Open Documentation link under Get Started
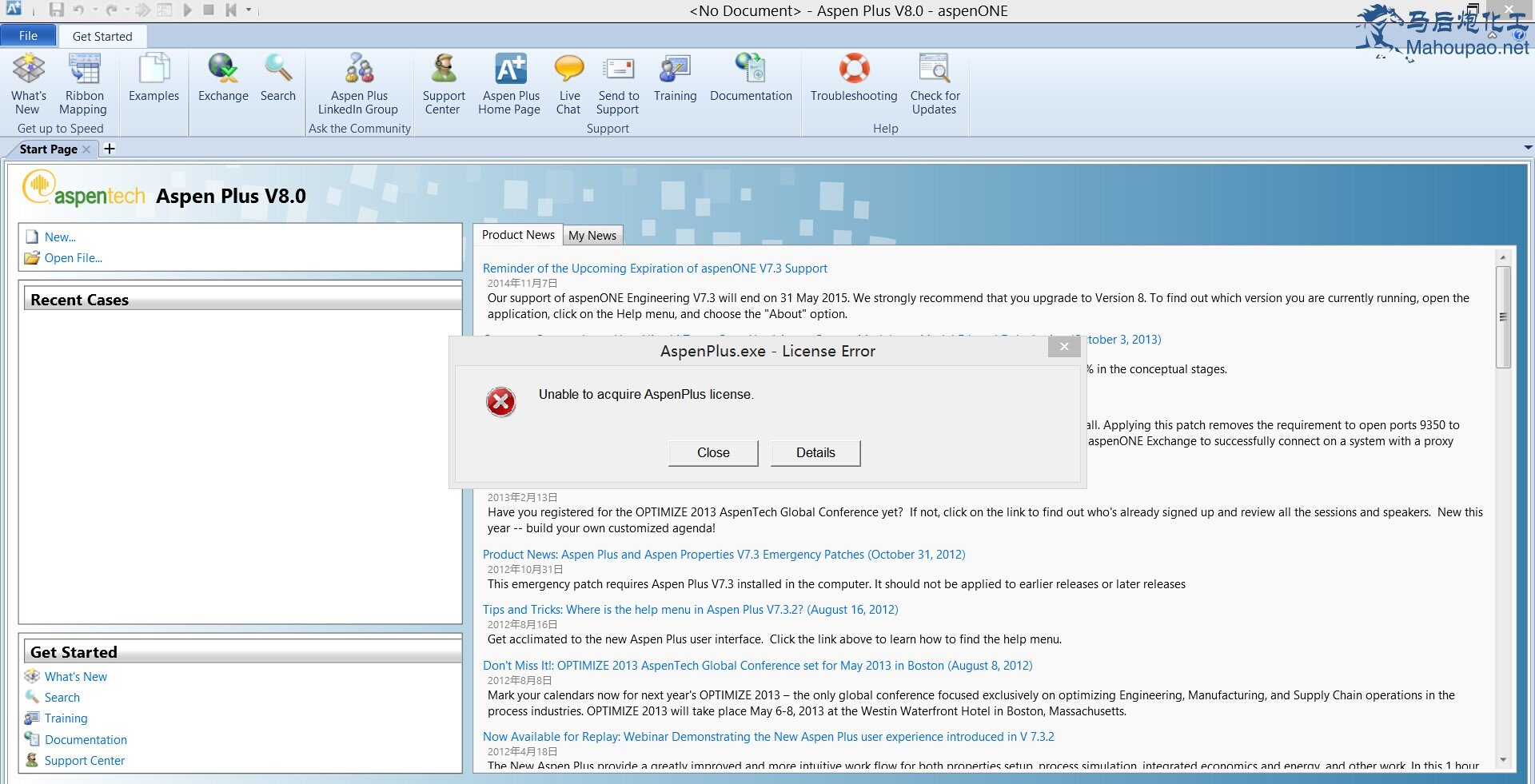The image size is (1535, 784). [x=86, y=740]
